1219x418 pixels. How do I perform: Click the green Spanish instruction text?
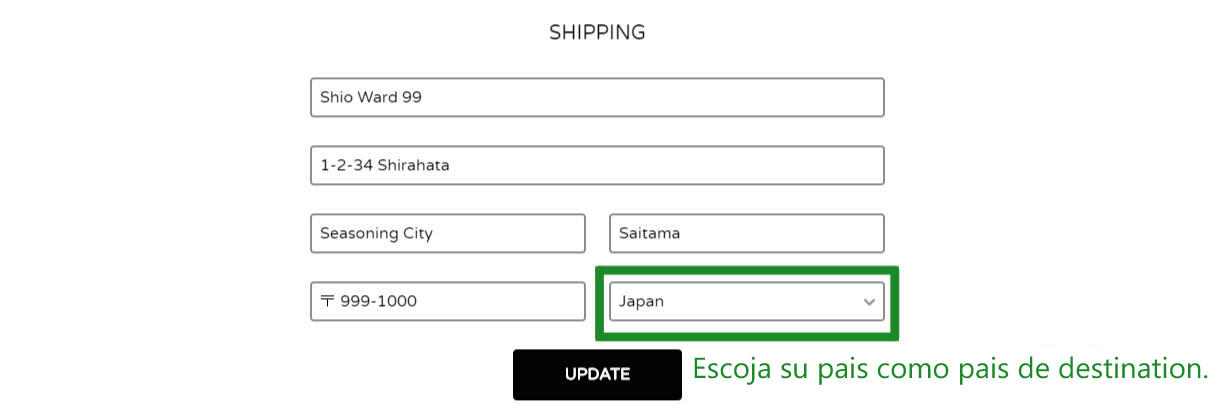pos(950,369)
